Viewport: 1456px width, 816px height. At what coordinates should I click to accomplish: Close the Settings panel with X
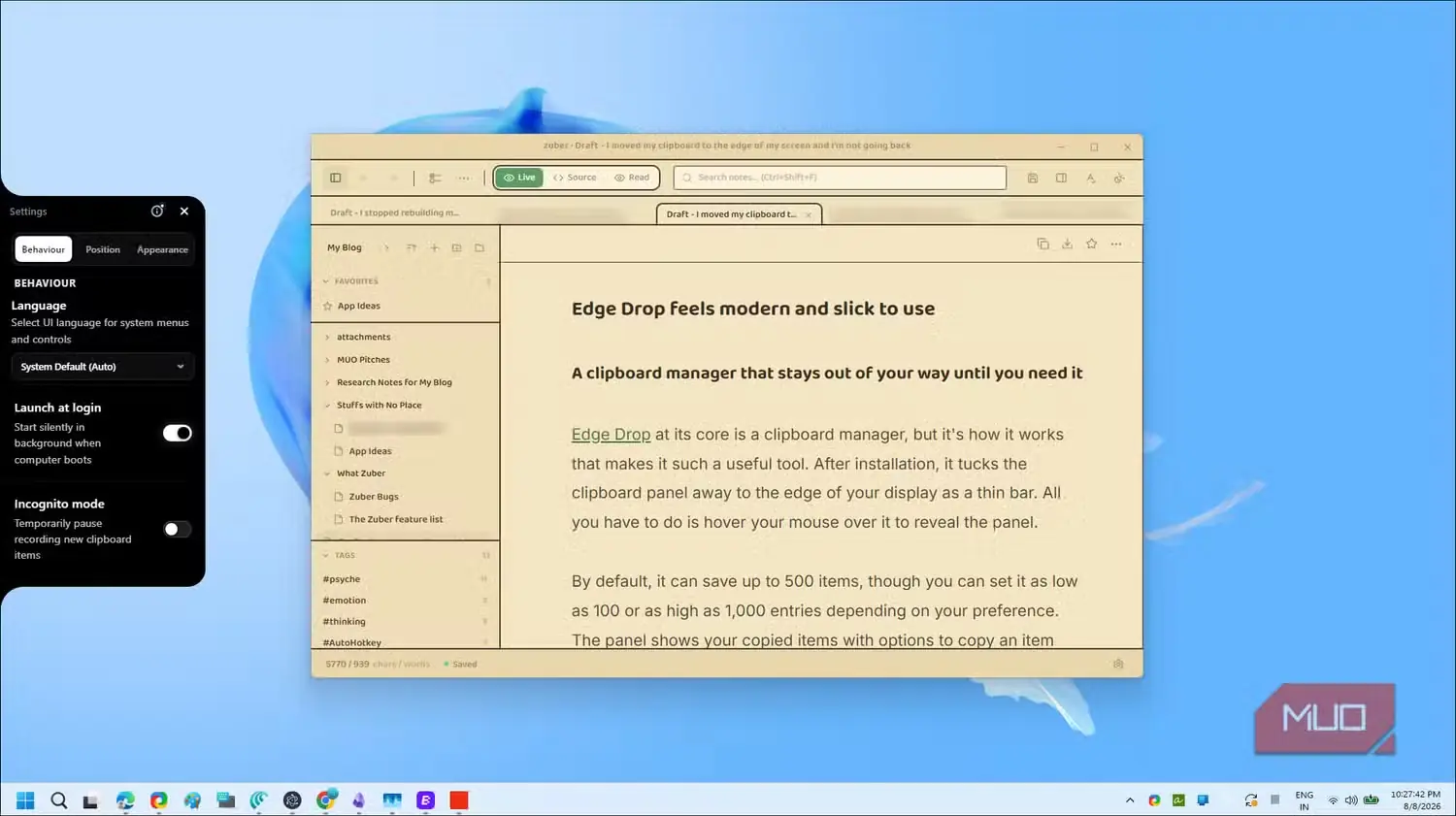click(184, 211)
